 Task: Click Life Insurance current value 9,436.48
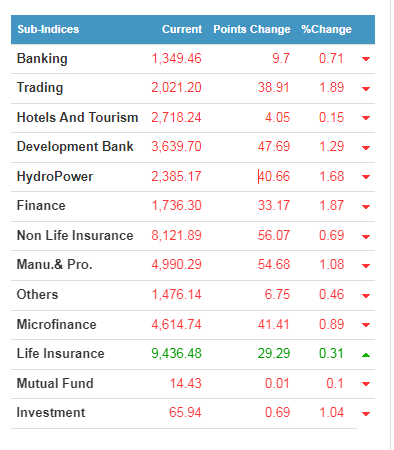[176, 354]
